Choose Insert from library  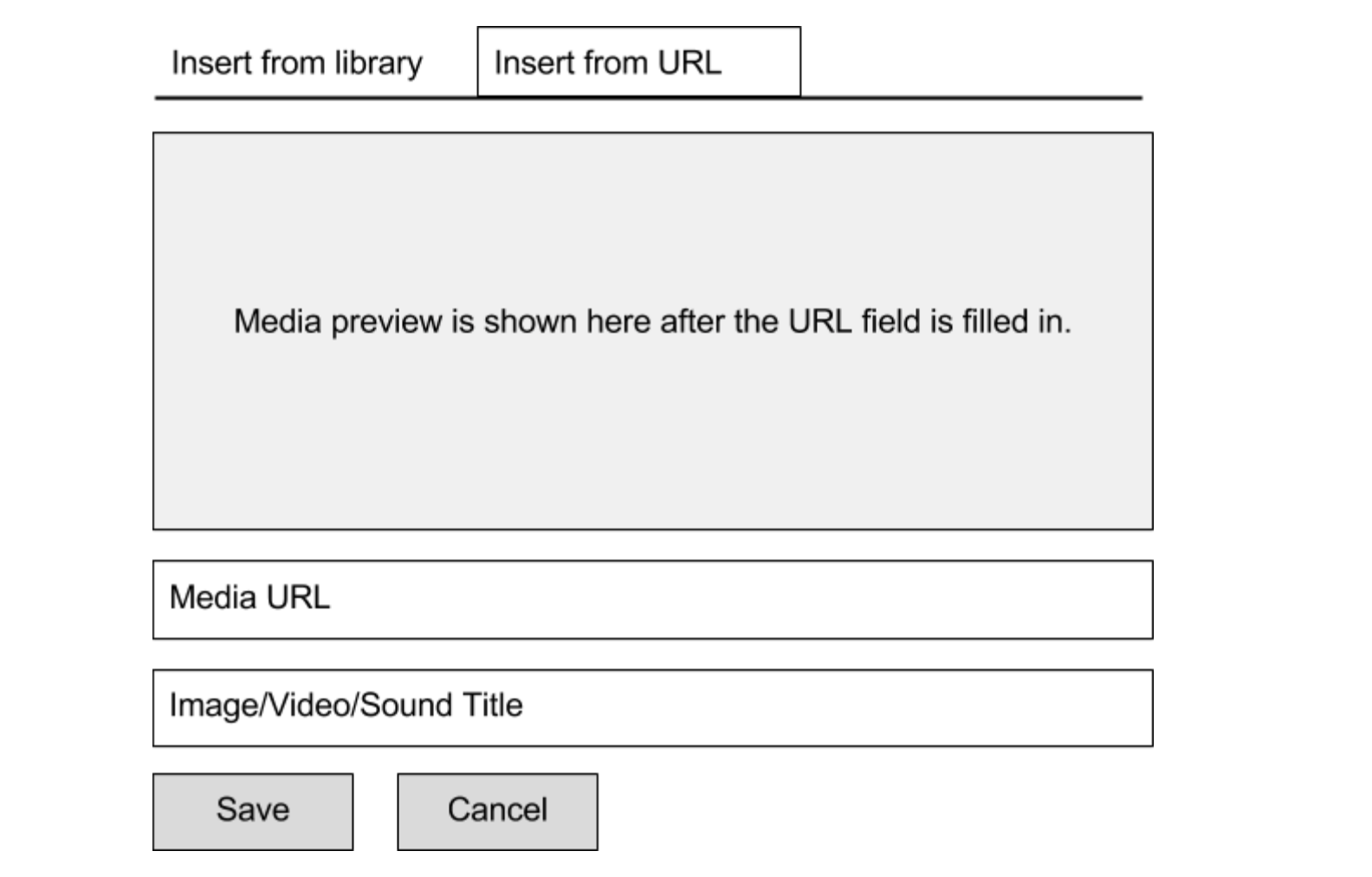click(x=296, y=63)
